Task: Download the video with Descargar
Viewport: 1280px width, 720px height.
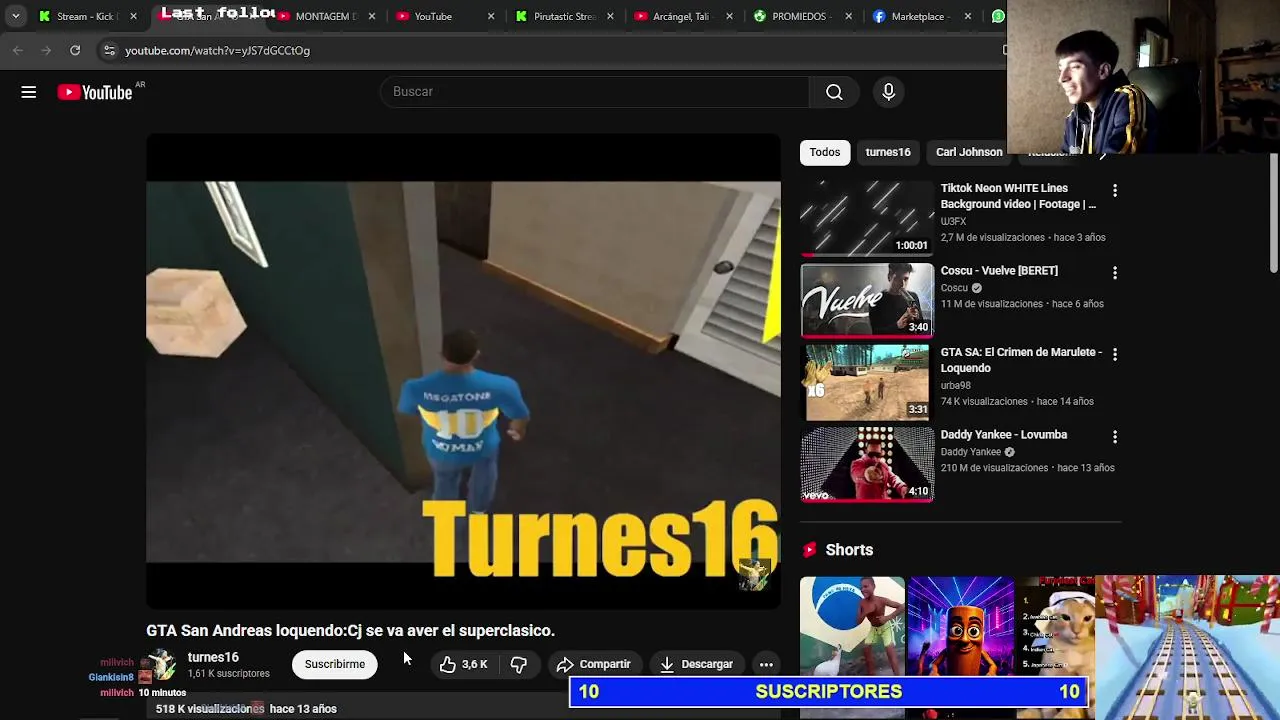Action: [x=696, y=664]
